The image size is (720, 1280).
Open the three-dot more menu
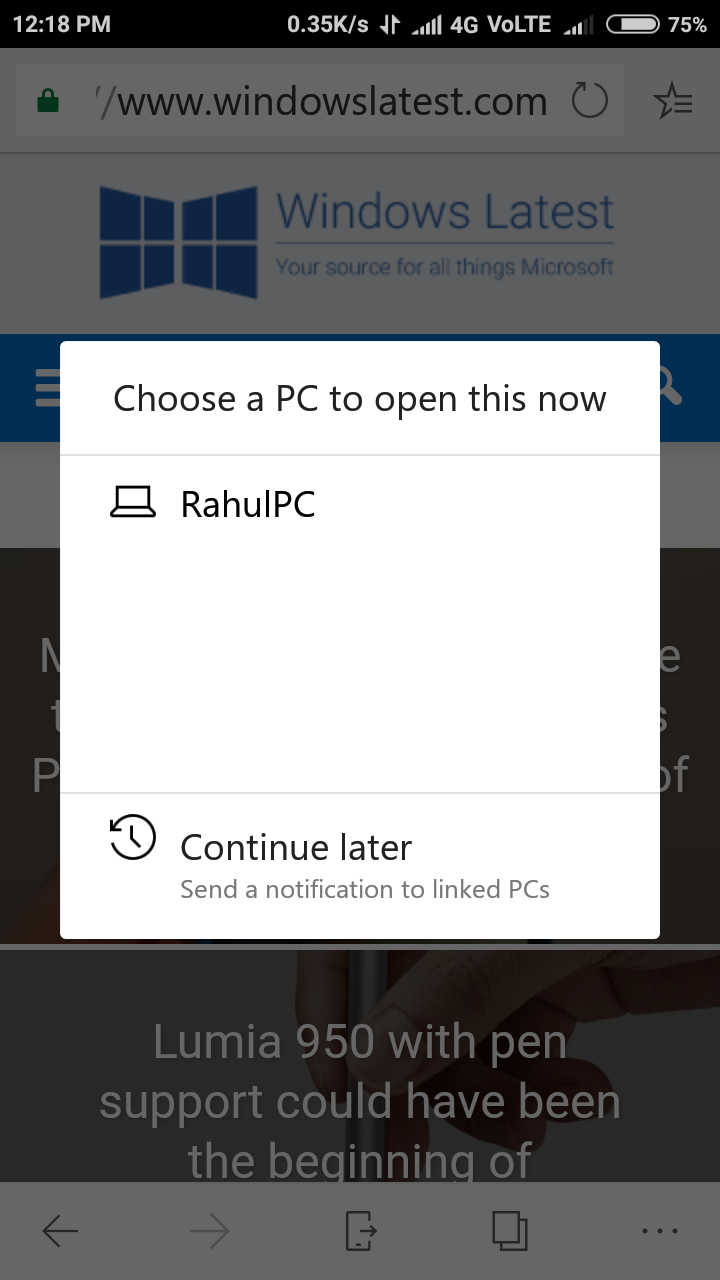(x=660, y=1231)
